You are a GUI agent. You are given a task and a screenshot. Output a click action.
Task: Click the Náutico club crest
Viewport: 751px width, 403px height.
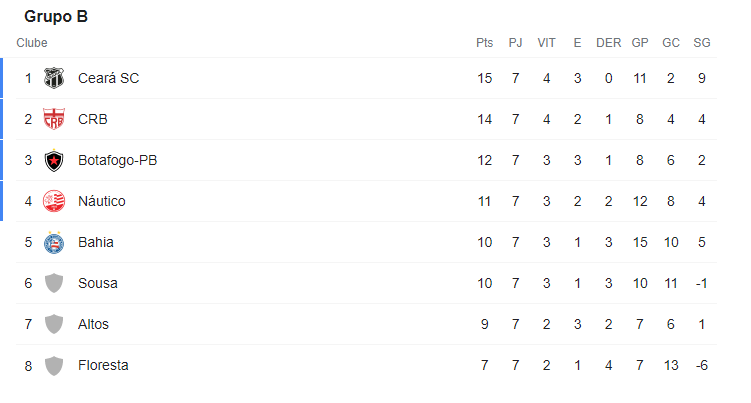click(54, 201)
